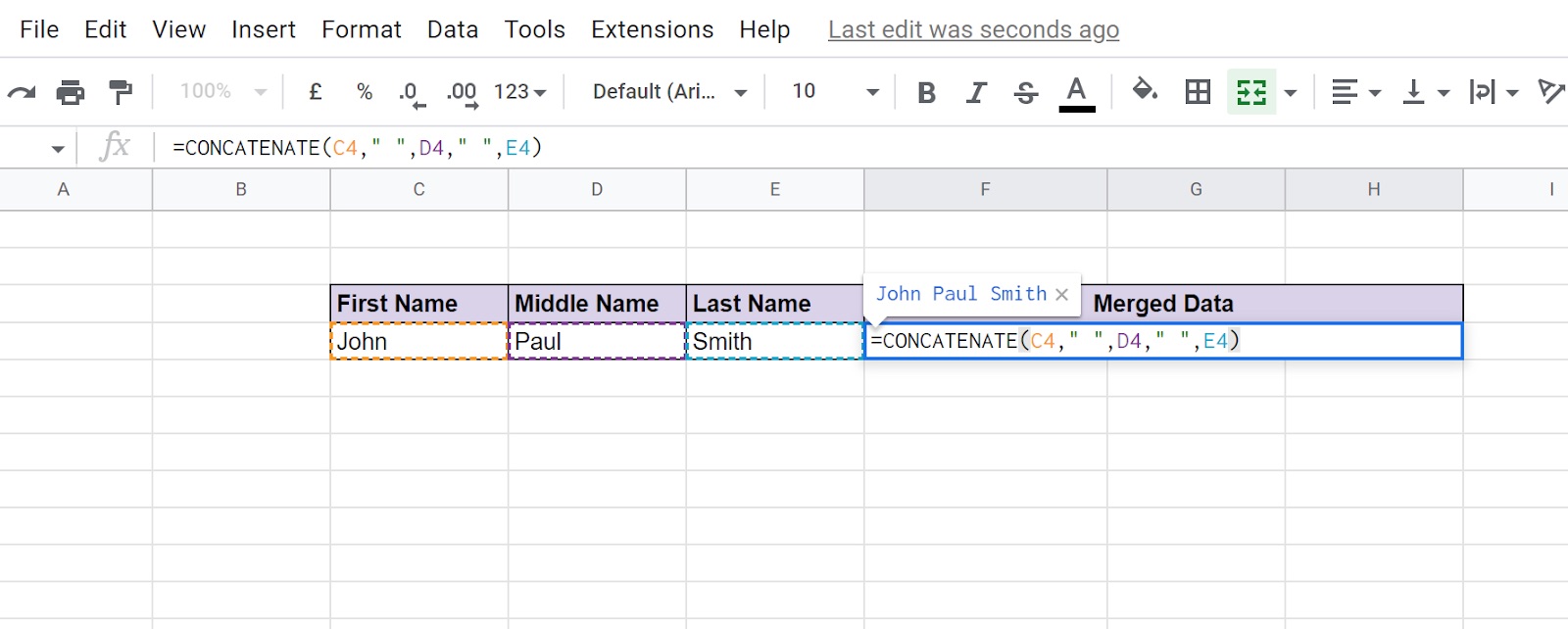Screen dimensions: 1568x629
Task: Click the Increase decimal places icon
Action: 461,91
